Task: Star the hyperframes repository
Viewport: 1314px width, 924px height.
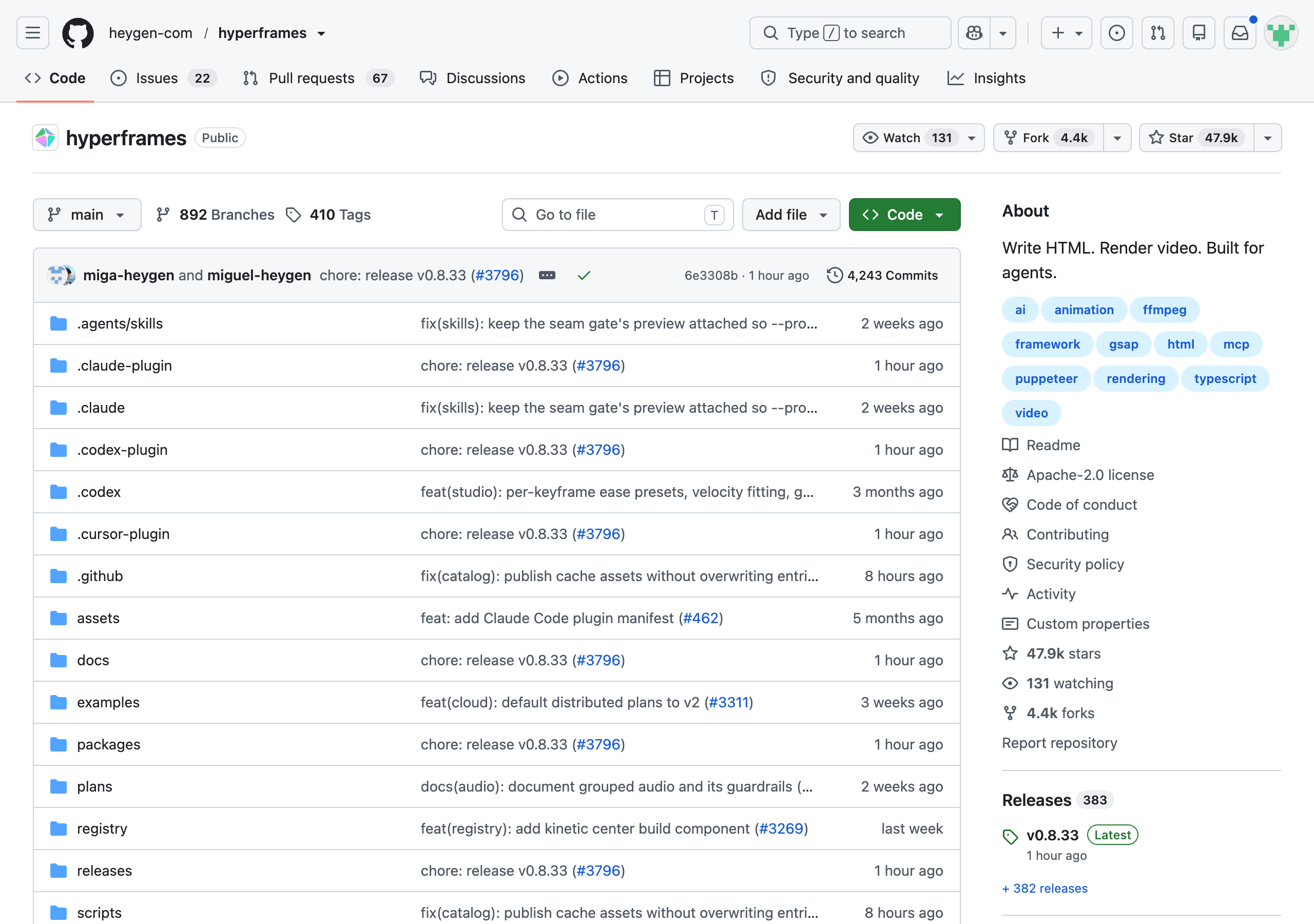Action: [1196, 138]
